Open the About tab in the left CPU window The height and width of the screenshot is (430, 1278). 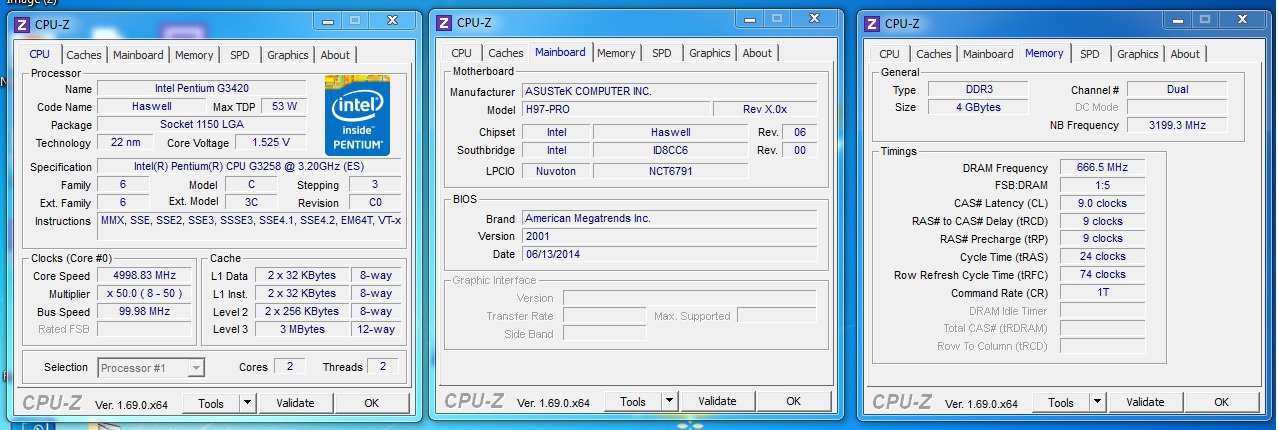click(x=335, y=55)
